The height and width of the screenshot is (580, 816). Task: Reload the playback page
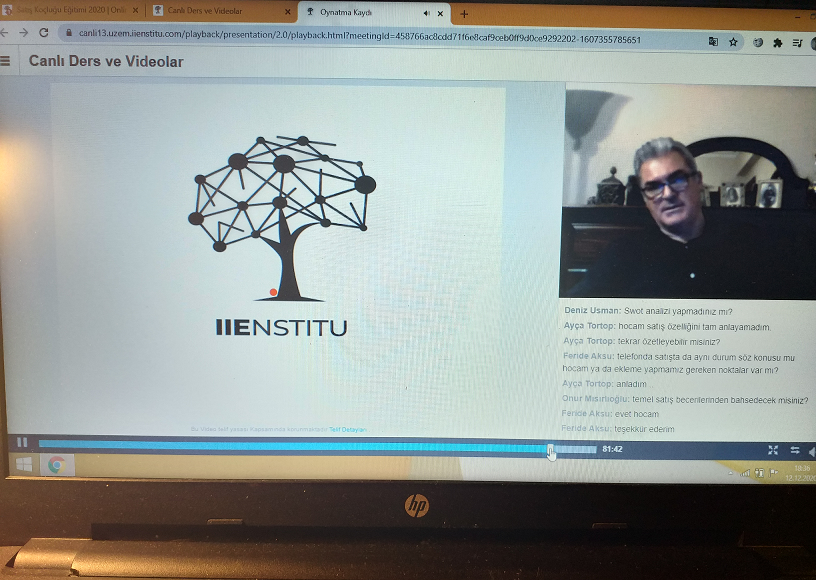pyautogui.click(x=44, y=33)
